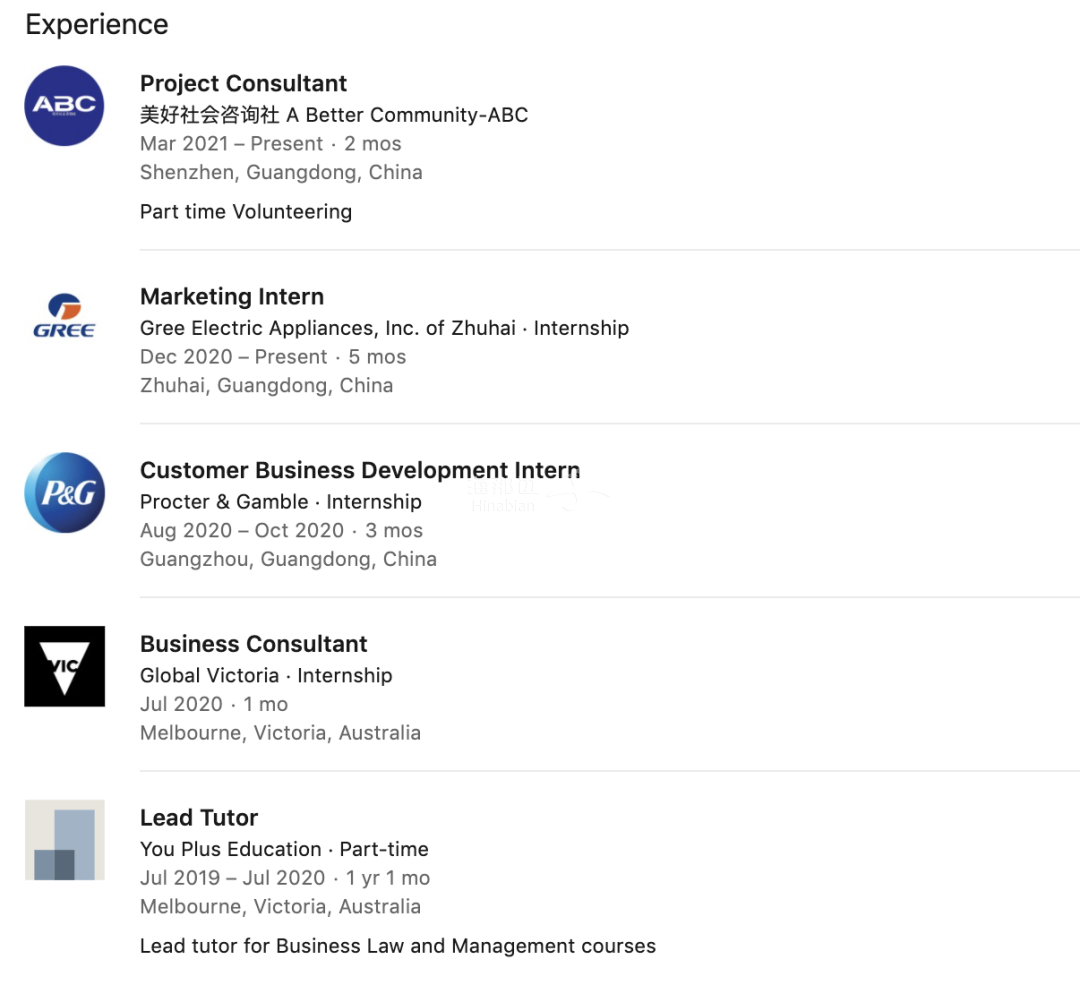Visit Gree Electric Appliances company link
The height and width of the screenshot is (985, 1080).
pos(327,328)
